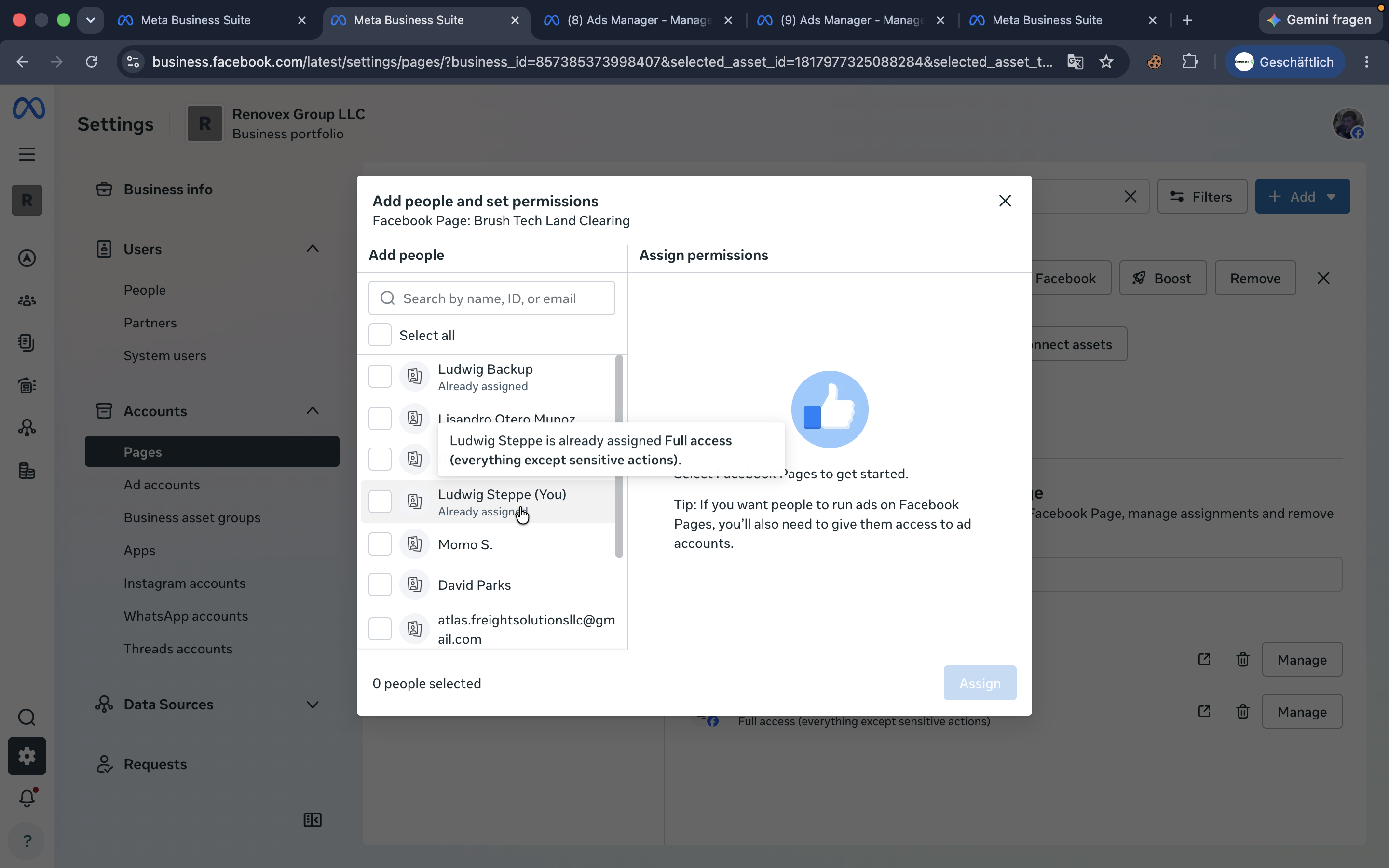This screenshot has width=1389, height=868.
Task: Click the people list scrollbar
Action: pos(619,456)
